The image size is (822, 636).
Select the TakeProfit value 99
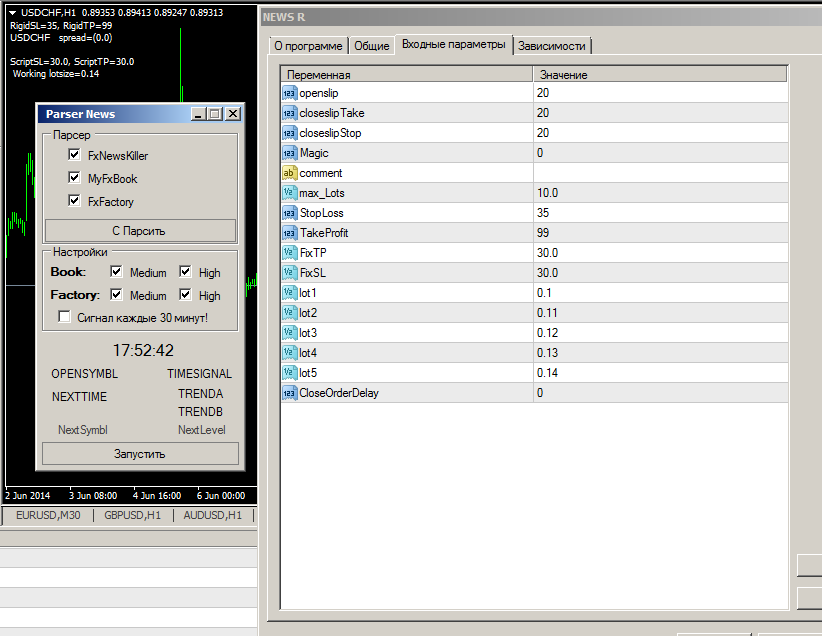click(x=661, y=233)
